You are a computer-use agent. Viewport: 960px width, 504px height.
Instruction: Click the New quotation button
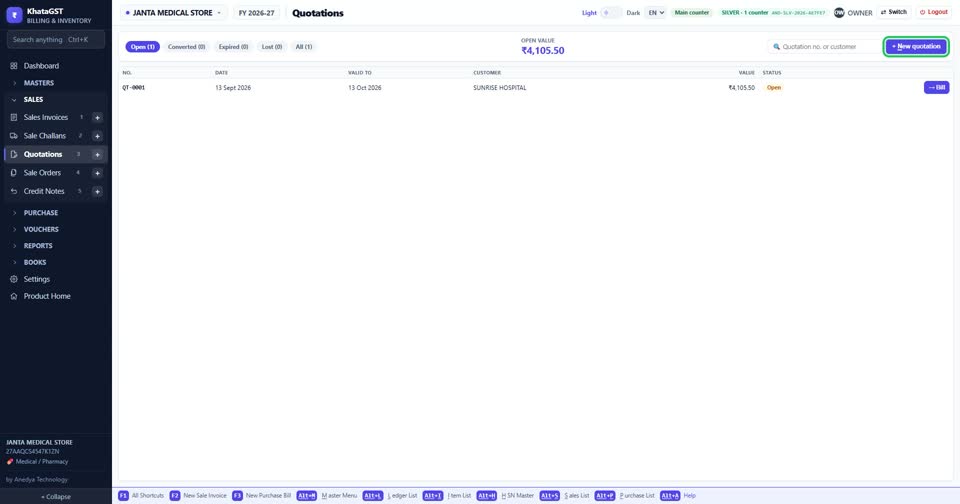(916, 47)
